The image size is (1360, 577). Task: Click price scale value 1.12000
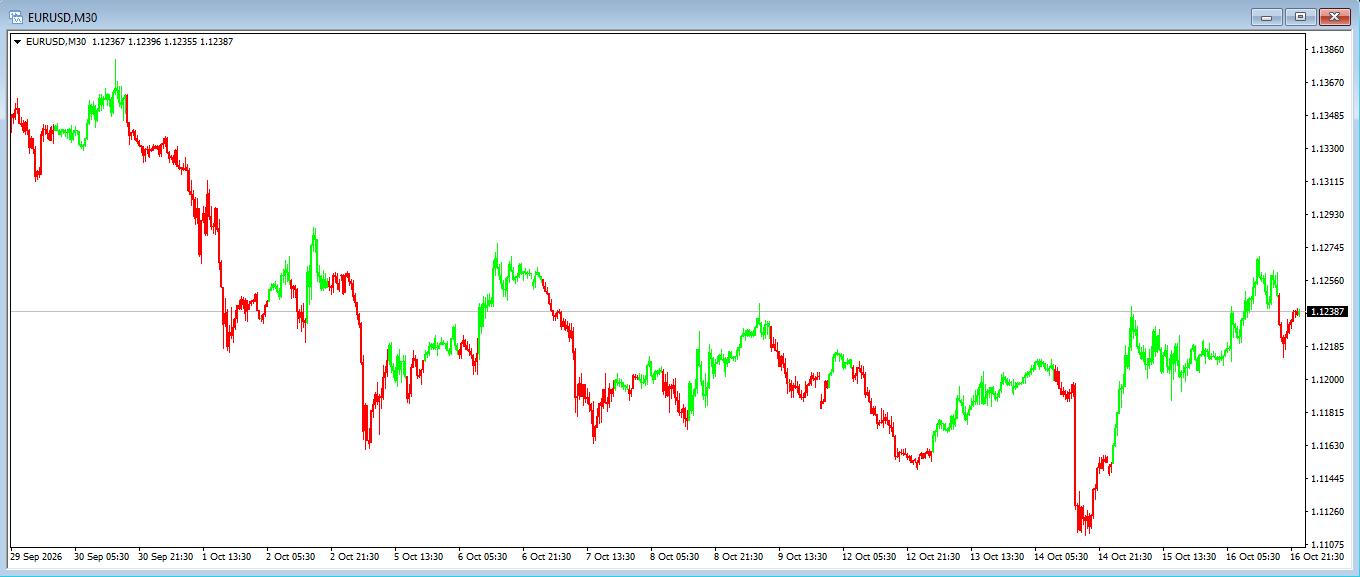tap(1326, 379)
